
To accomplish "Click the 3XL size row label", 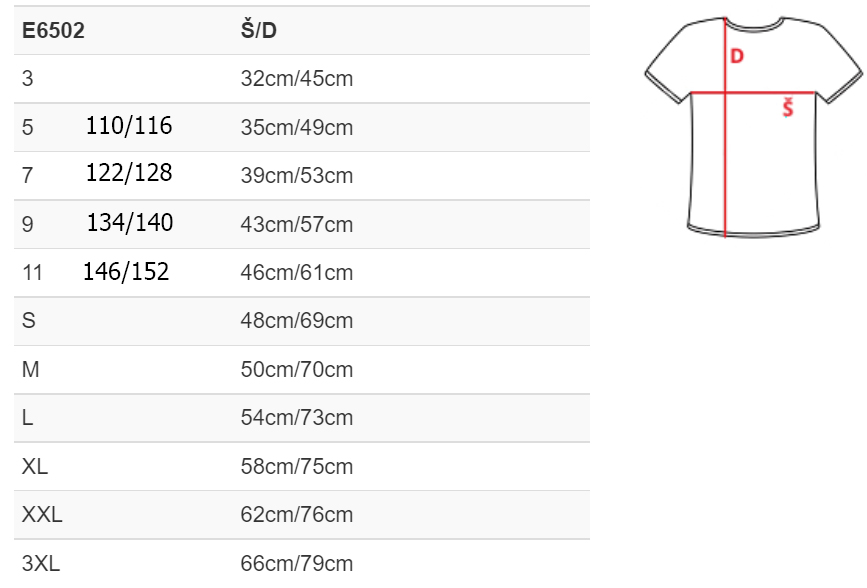I will tap(41, 564).
